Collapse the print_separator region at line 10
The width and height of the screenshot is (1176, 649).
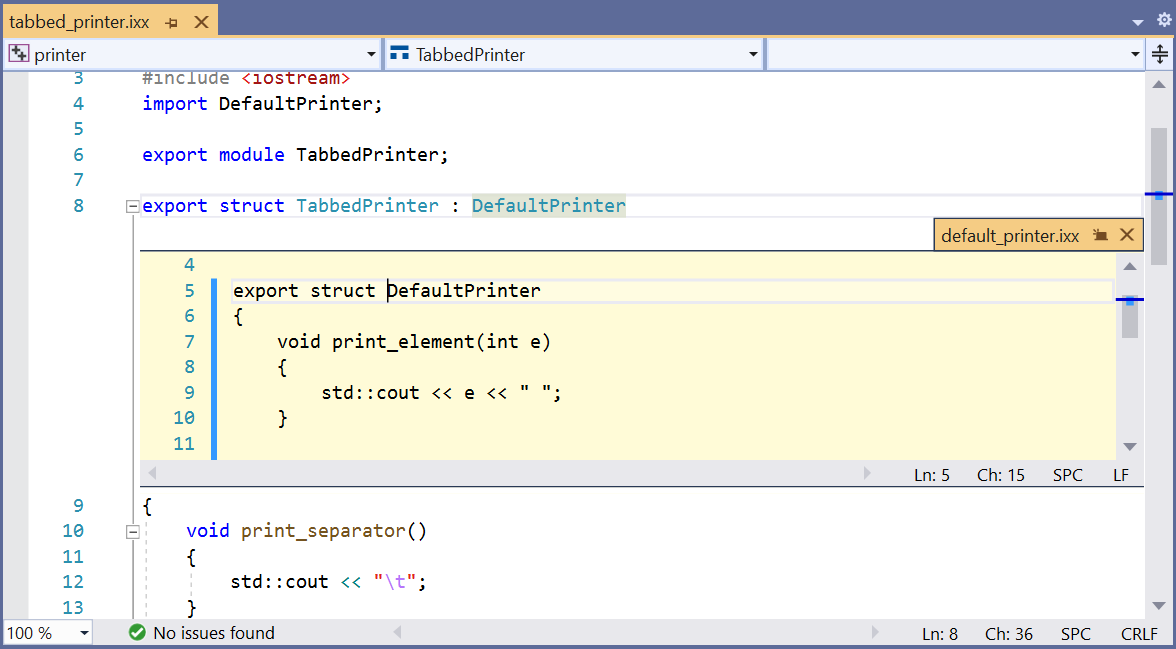click(x=132, y=531)
